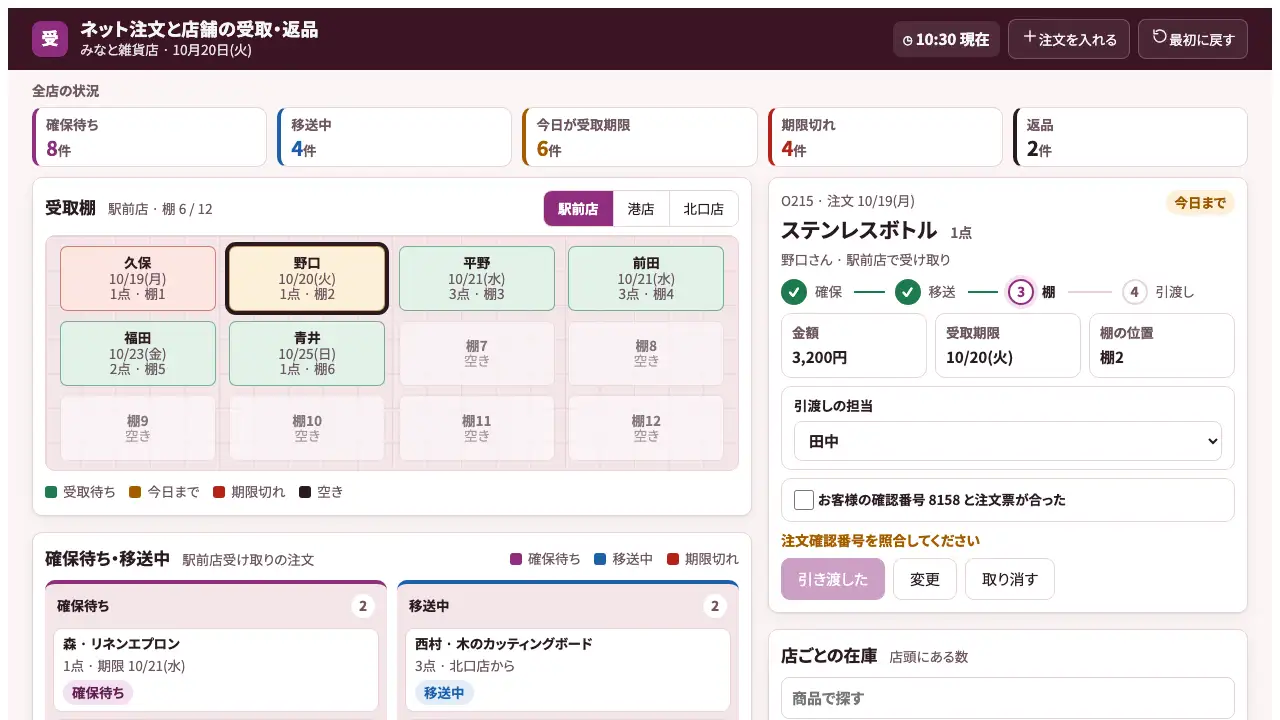
Task: Click the 取り消す button
Action: [x=1010, y=579]
